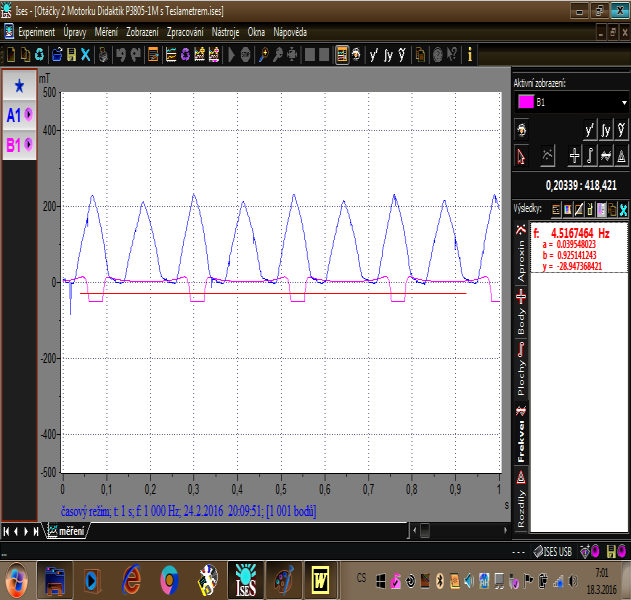The height and width of the screenshot is (600, 631).
Task: Click the y' derivative icon in the main toolbar
Action: (374, 54)
